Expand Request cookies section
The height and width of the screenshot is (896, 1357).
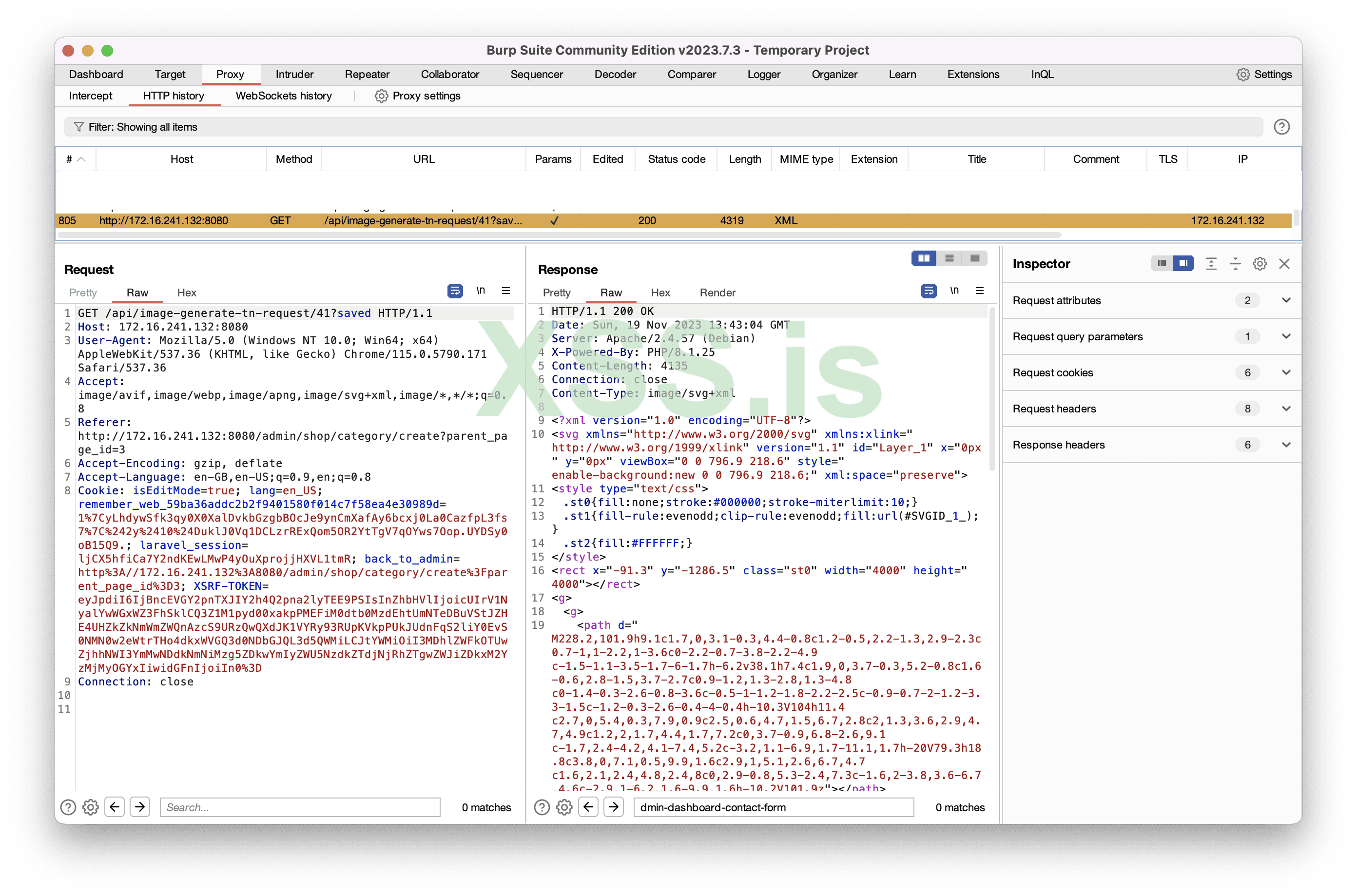1285,372
